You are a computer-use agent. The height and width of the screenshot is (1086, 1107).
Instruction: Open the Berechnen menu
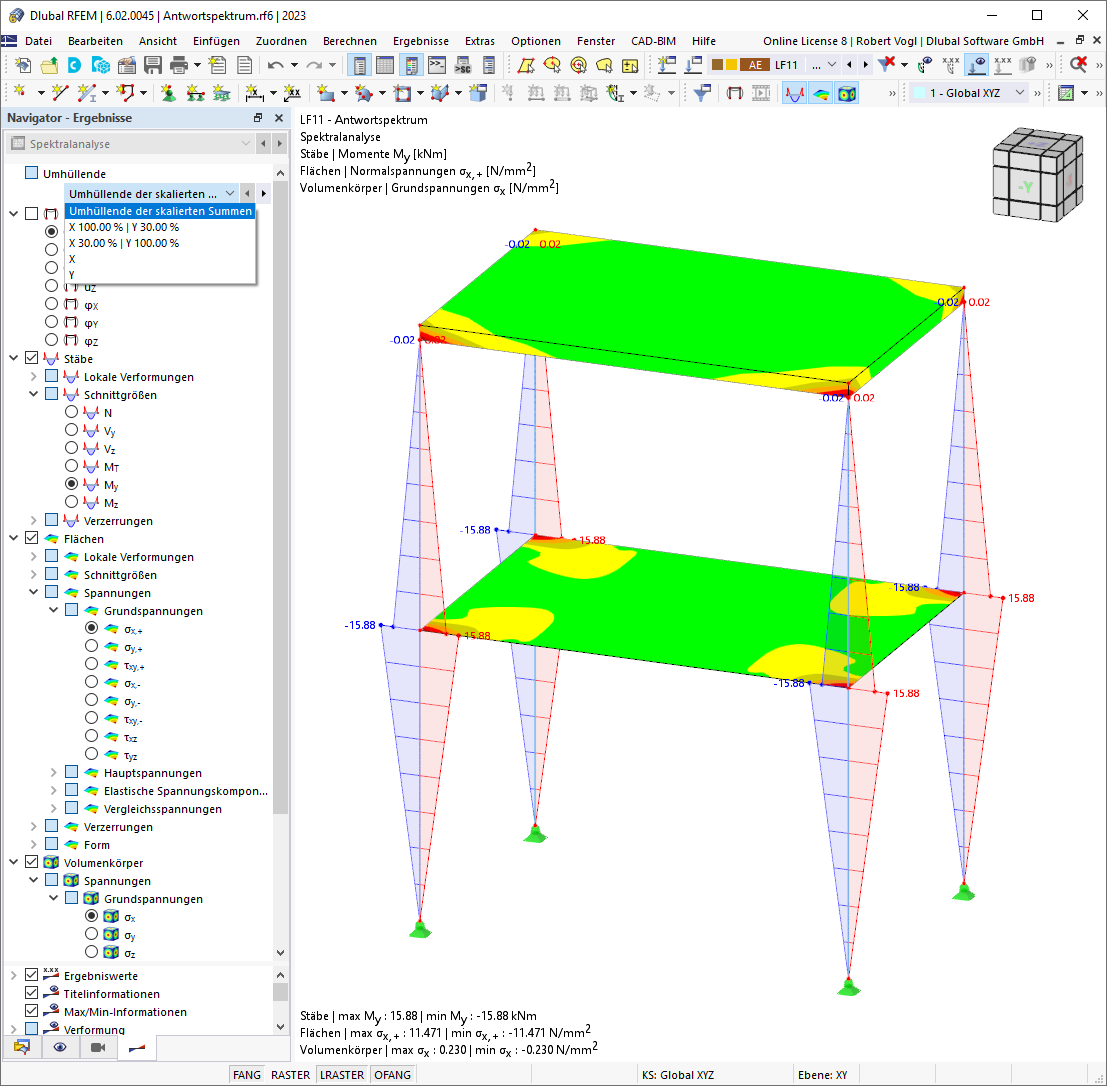pyautogui.click(x=349, y=41)
